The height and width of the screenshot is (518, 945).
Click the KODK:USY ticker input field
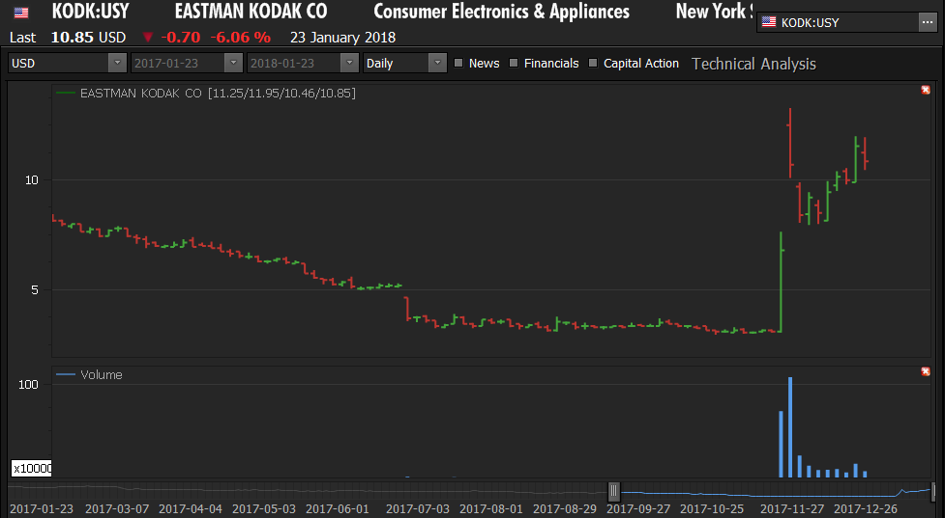838,22
